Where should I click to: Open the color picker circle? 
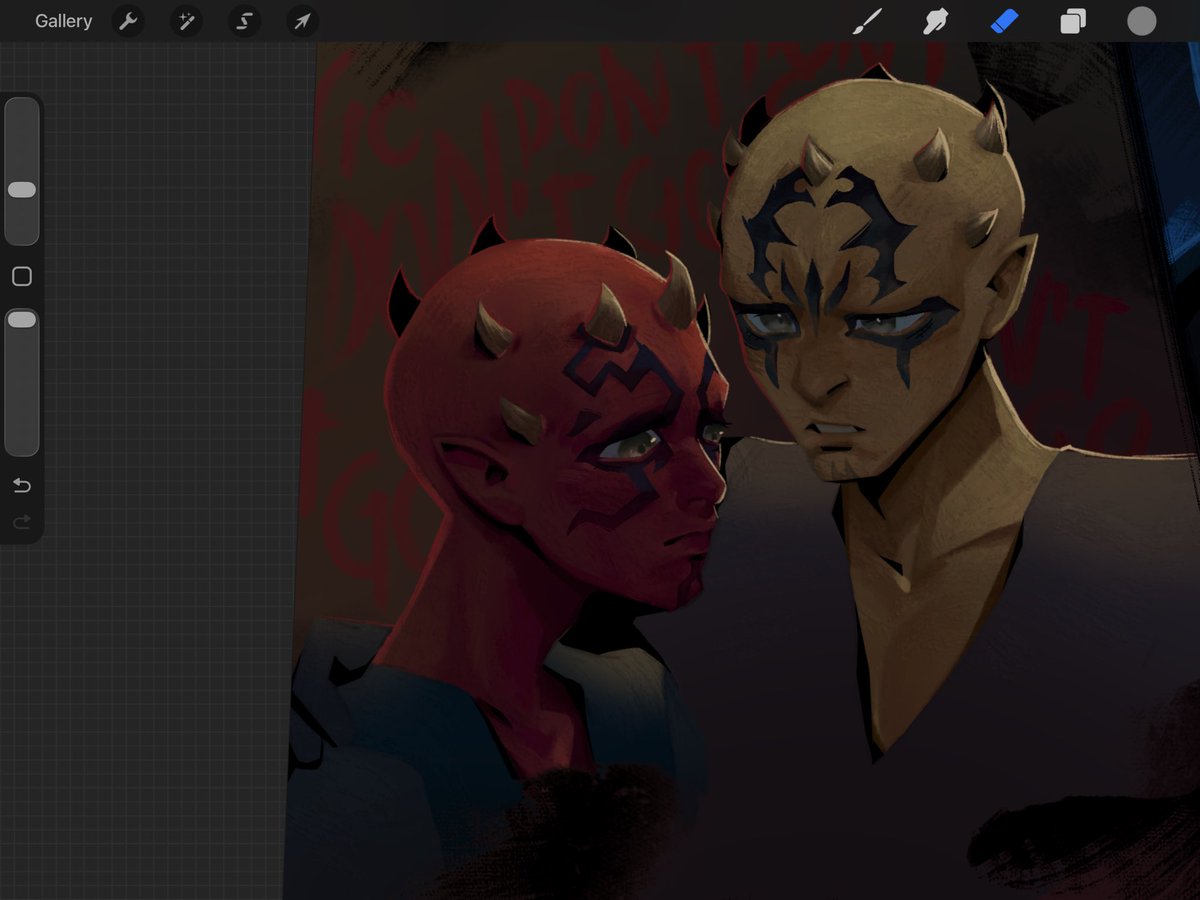pos(1142,21)
